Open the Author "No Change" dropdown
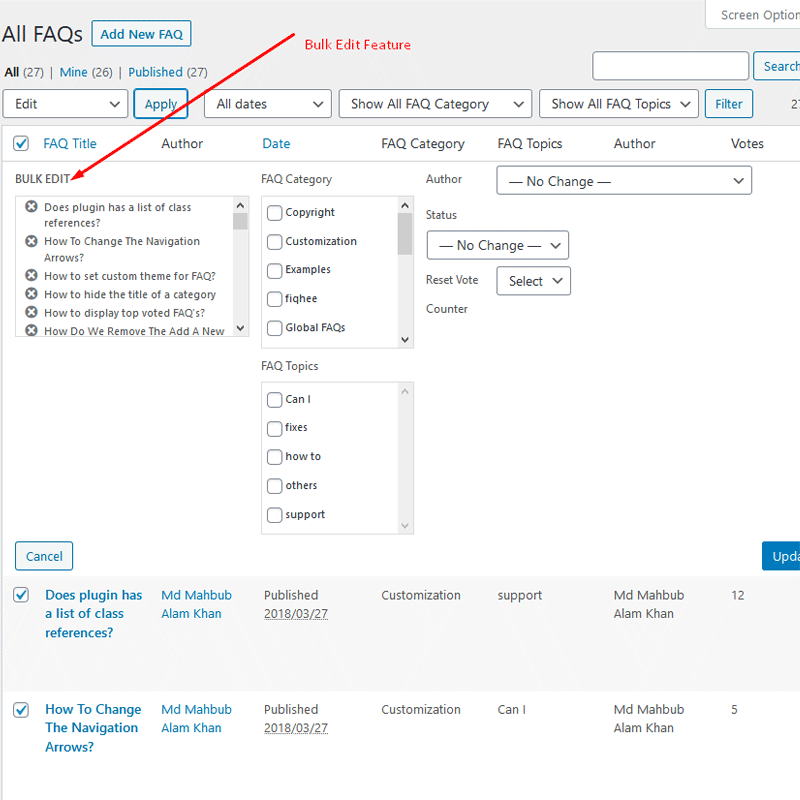 pyautogui.click(x=623, y=180)
